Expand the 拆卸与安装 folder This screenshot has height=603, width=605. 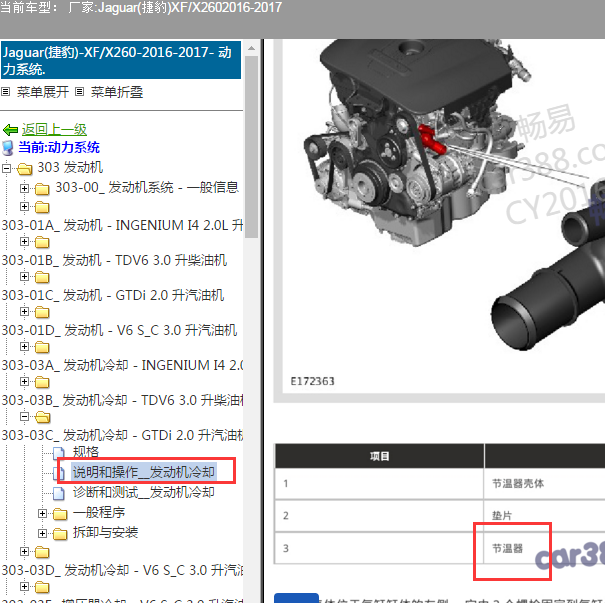point(42,534)
